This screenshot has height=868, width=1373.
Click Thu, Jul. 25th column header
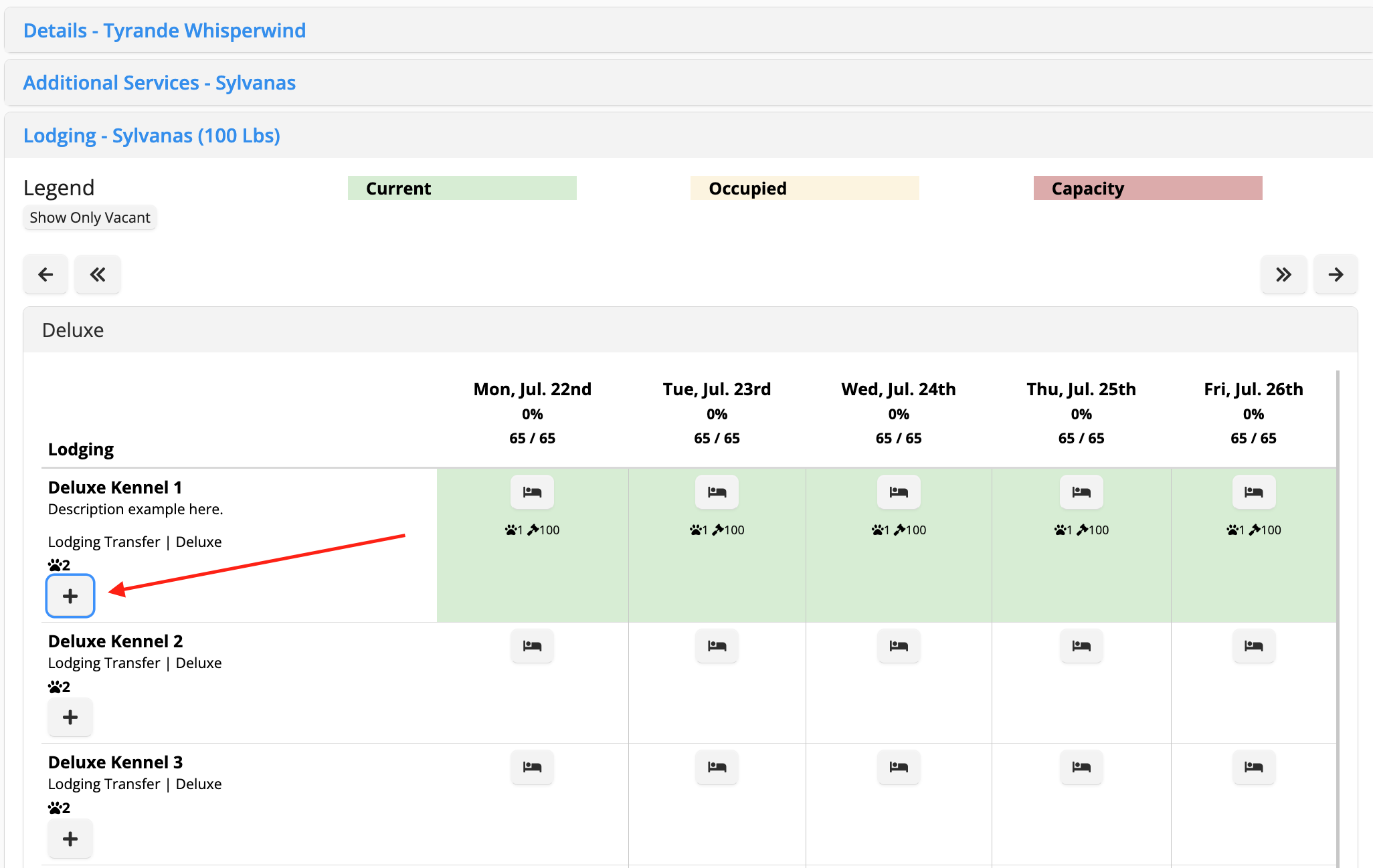click(x=1081, y=389)
